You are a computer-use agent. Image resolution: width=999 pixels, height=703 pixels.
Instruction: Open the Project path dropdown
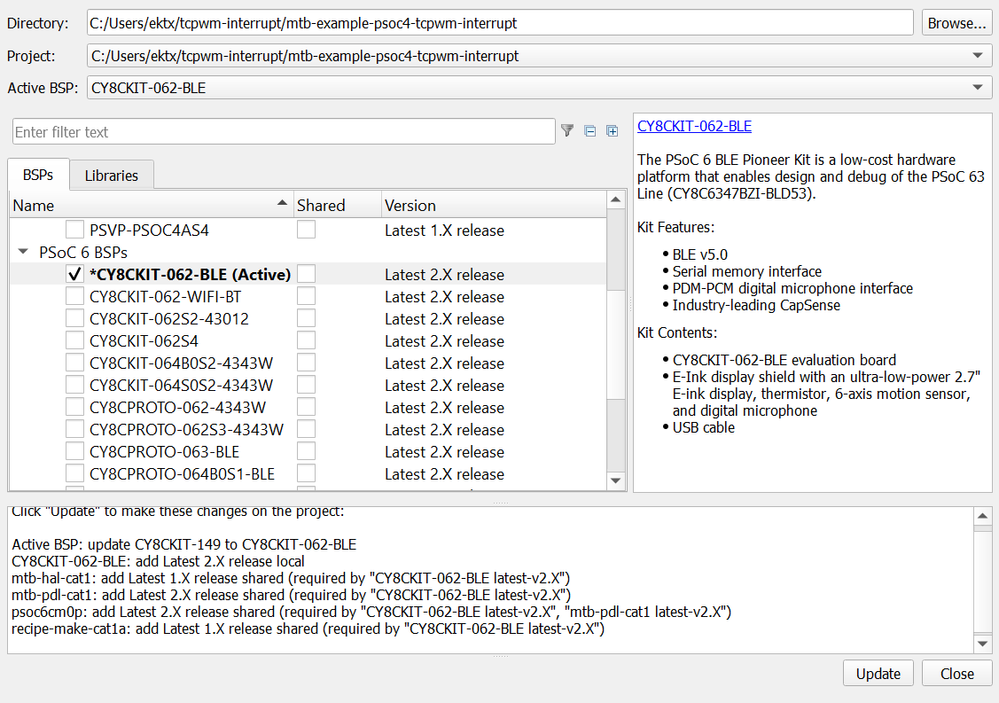pos(977,55)
